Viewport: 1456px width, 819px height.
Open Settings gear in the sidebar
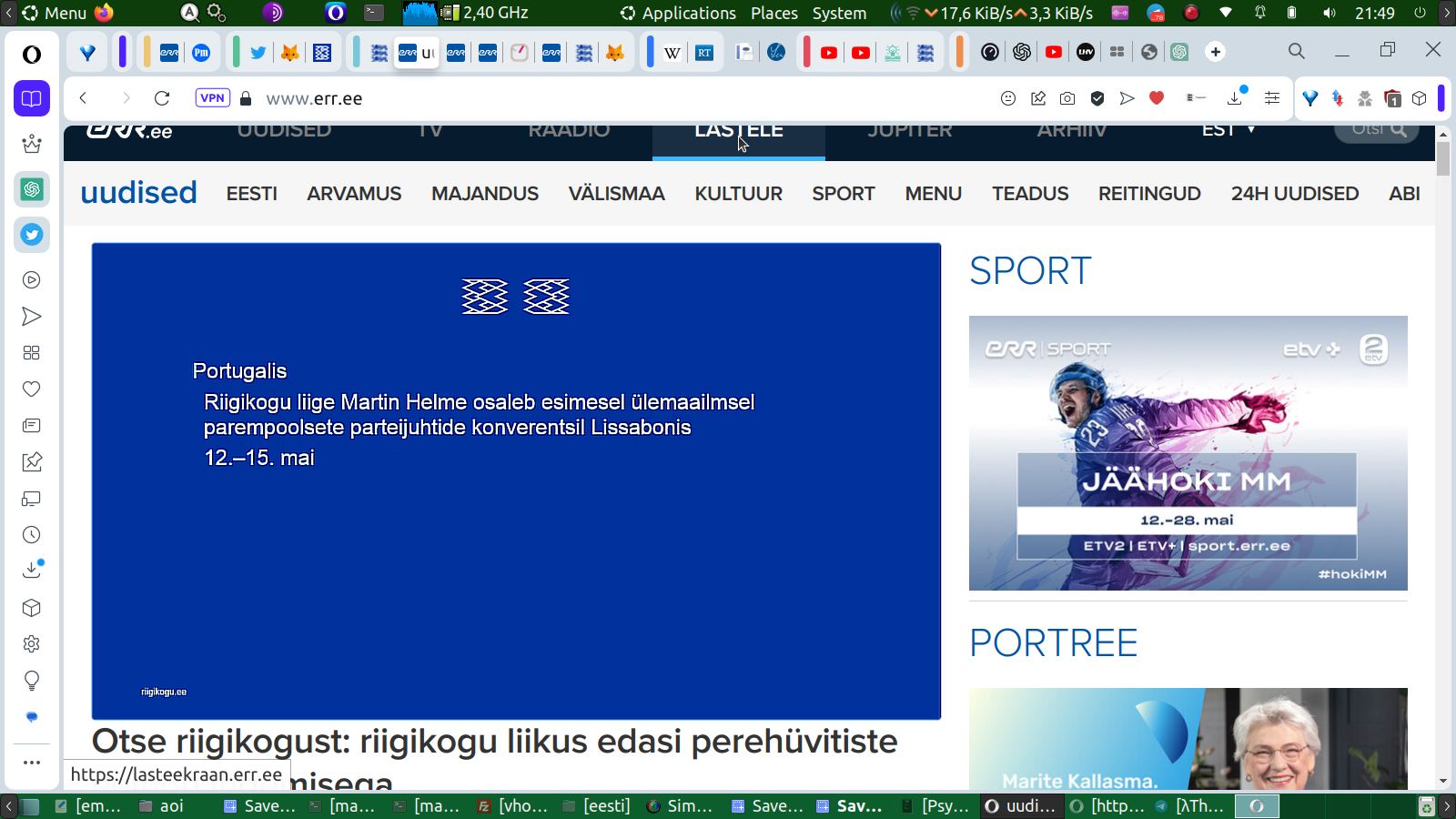point(32,644)
